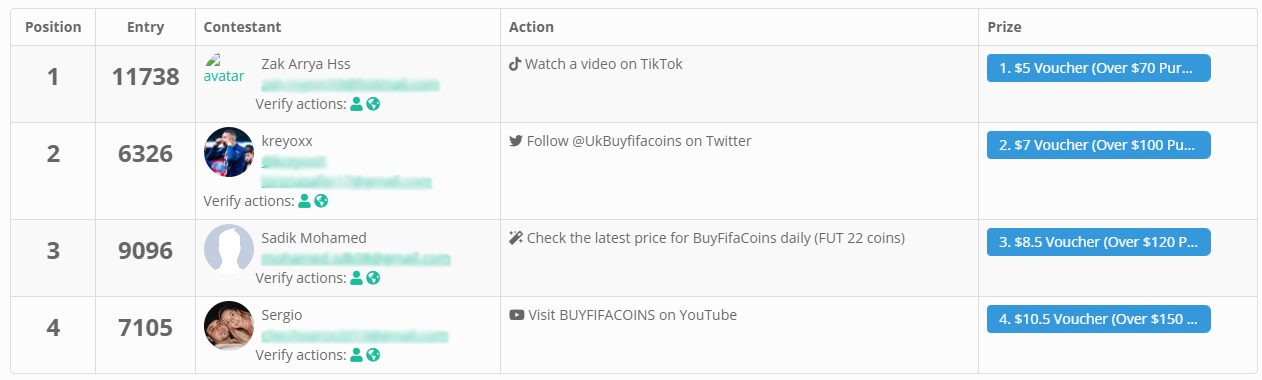
Task: Click the person verify icon for Sadik Mohamed
Action: pos(356,278)
